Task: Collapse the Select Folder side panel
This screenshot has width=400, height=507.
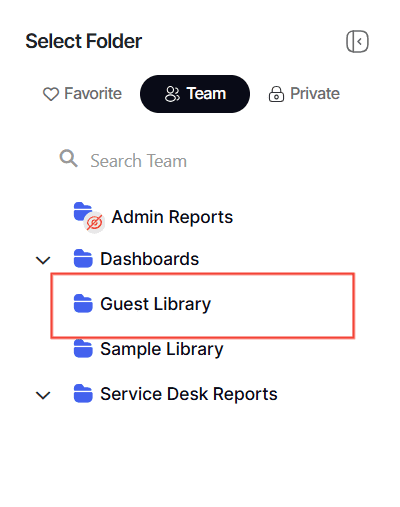Action: pos(357,42)
